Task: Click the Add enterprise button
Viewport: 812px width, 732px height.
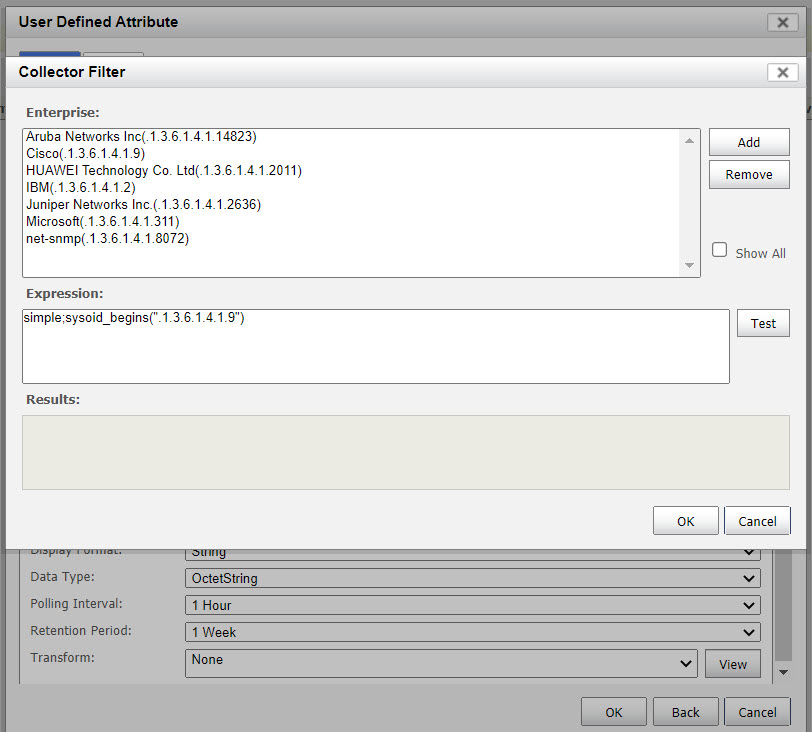Action: 749,142
